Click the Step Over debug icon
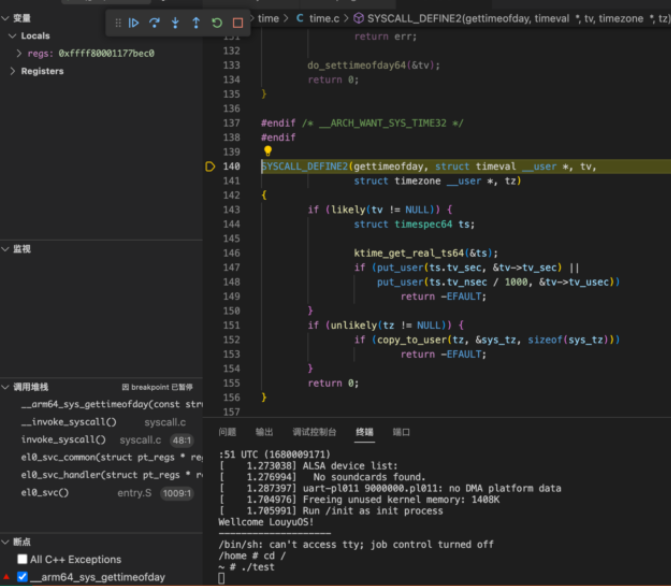Screen dimensions: 671x586 [155, 23]
